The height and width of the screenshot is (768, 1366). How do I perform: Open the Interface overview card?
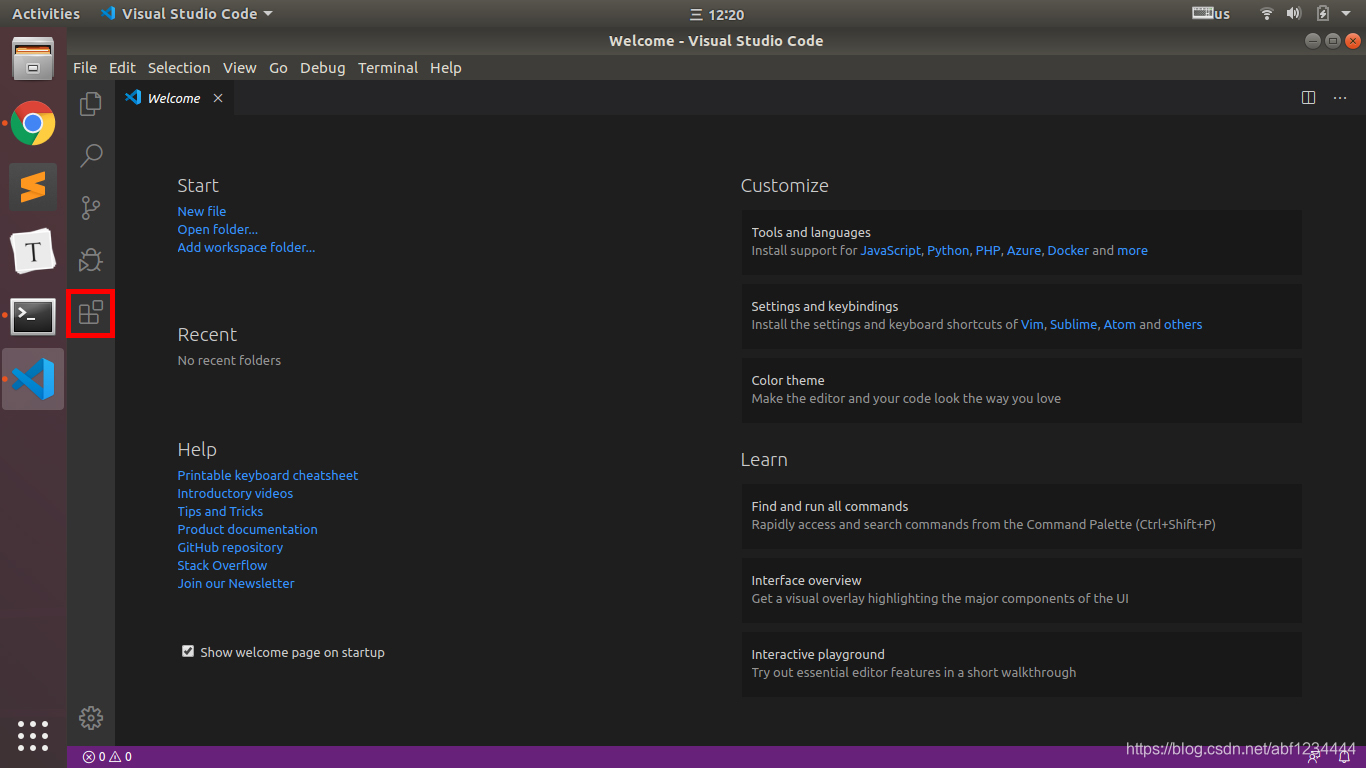(x=1021, y=589)
